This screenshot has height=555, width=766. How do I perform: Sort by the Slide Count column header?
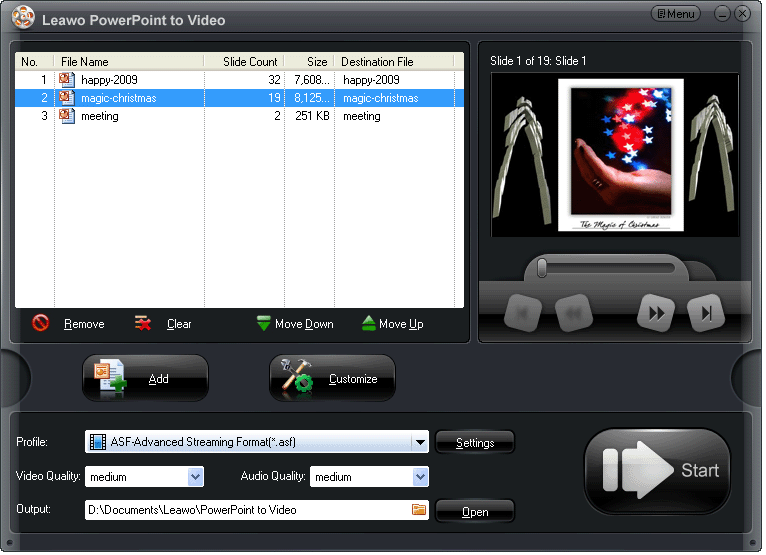click(x=244, y=62)
